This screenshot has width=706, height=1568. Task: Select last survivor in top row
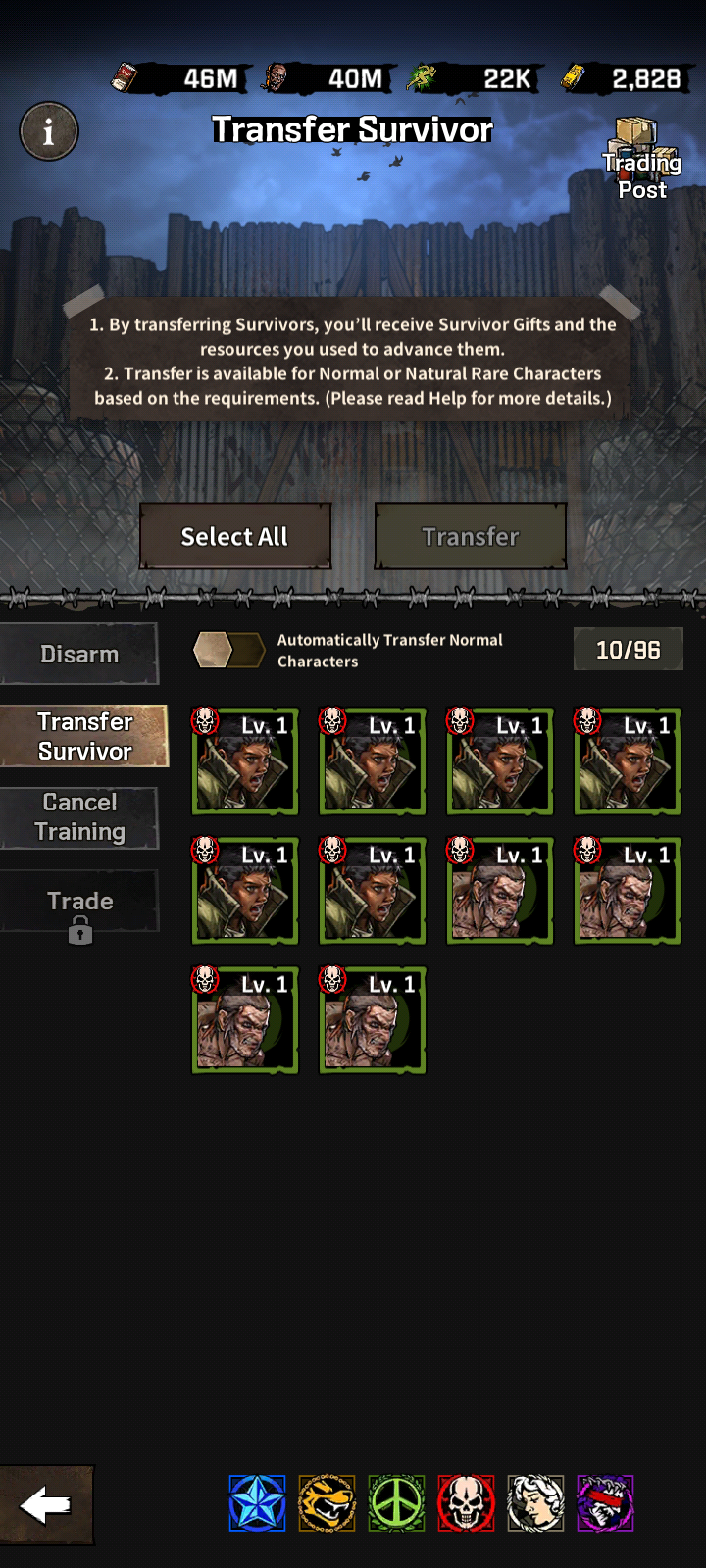627,761
